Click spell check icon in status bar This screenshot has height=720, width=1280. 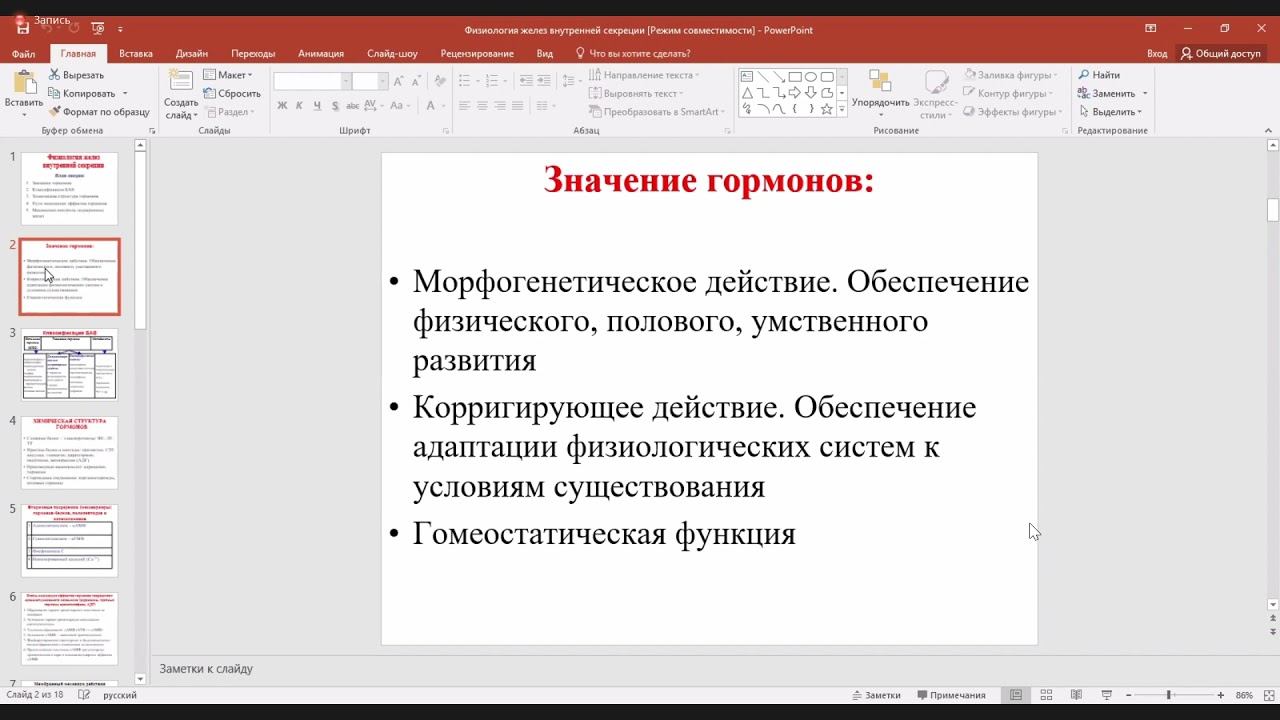(86, 695)
